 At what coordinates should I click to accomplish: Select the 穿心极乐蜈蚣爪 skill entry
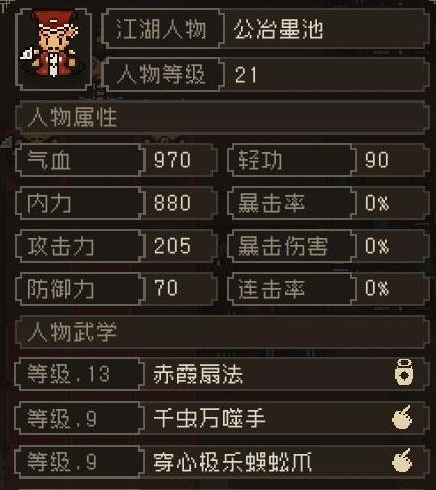coord(222,461)
